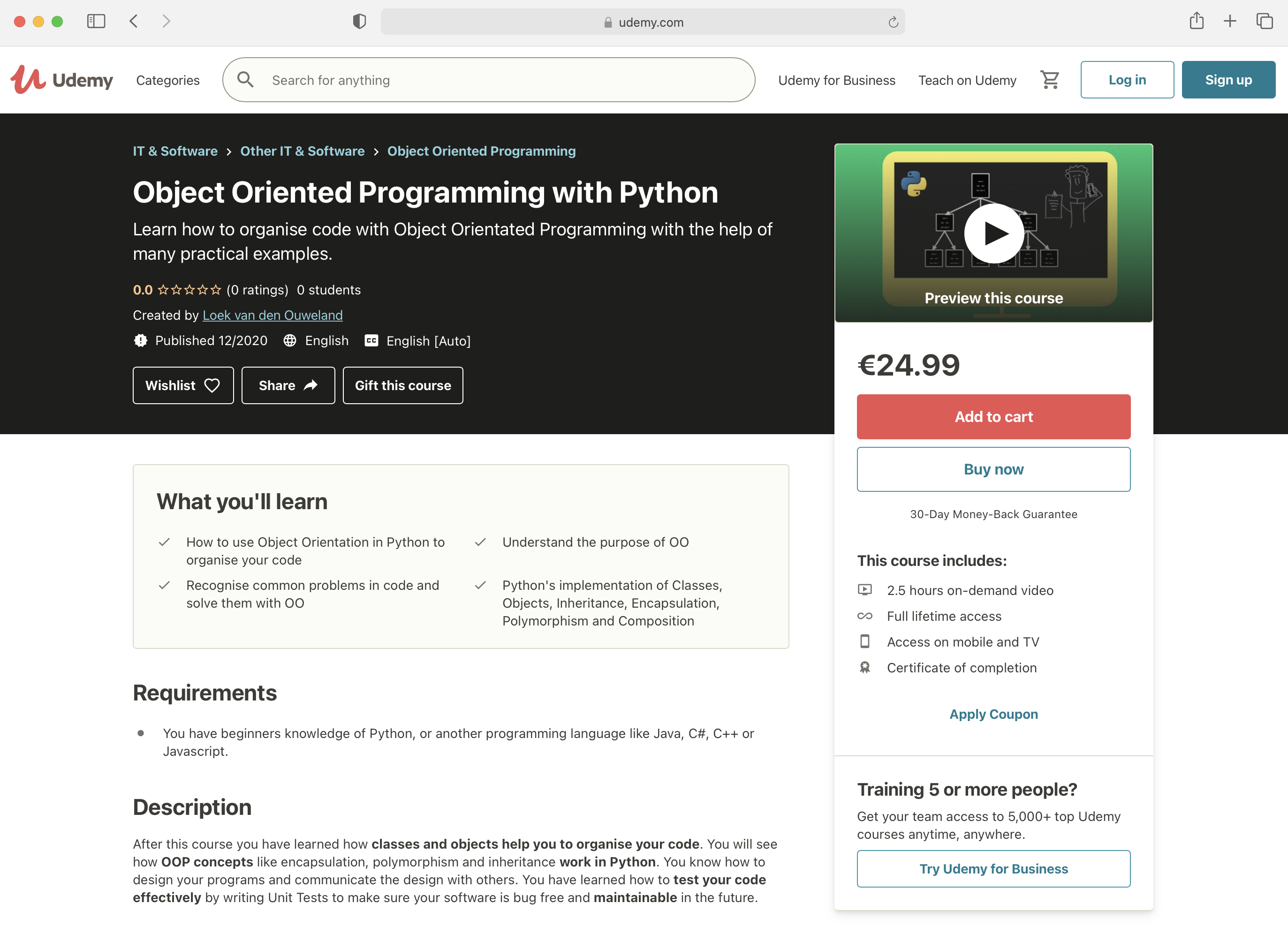Click Add to cart
Screen dimensions: 1288x926
(x=993, y=417)
